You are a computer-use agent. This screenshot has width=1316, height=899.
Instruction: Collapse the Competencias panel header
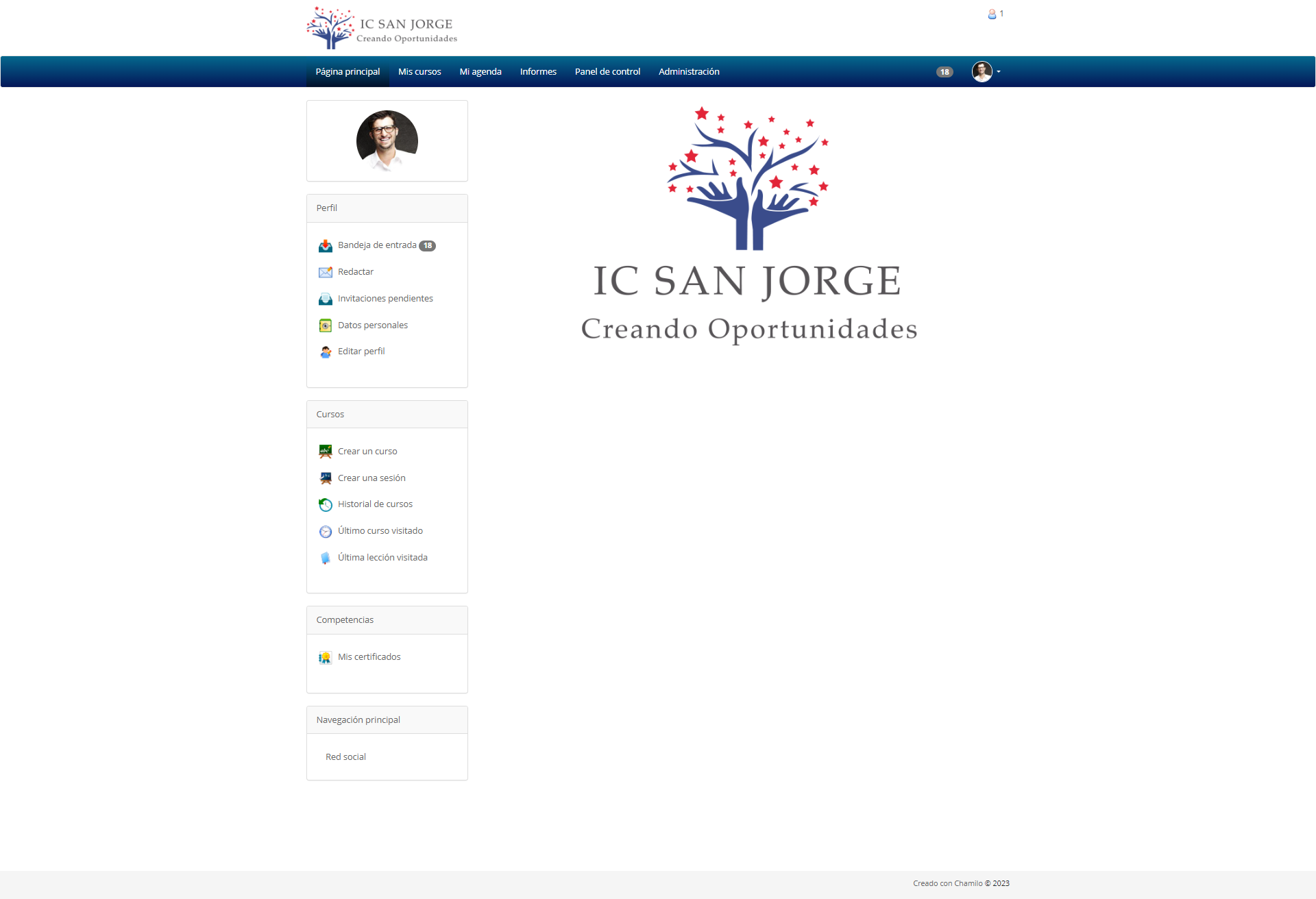(387, 620)
